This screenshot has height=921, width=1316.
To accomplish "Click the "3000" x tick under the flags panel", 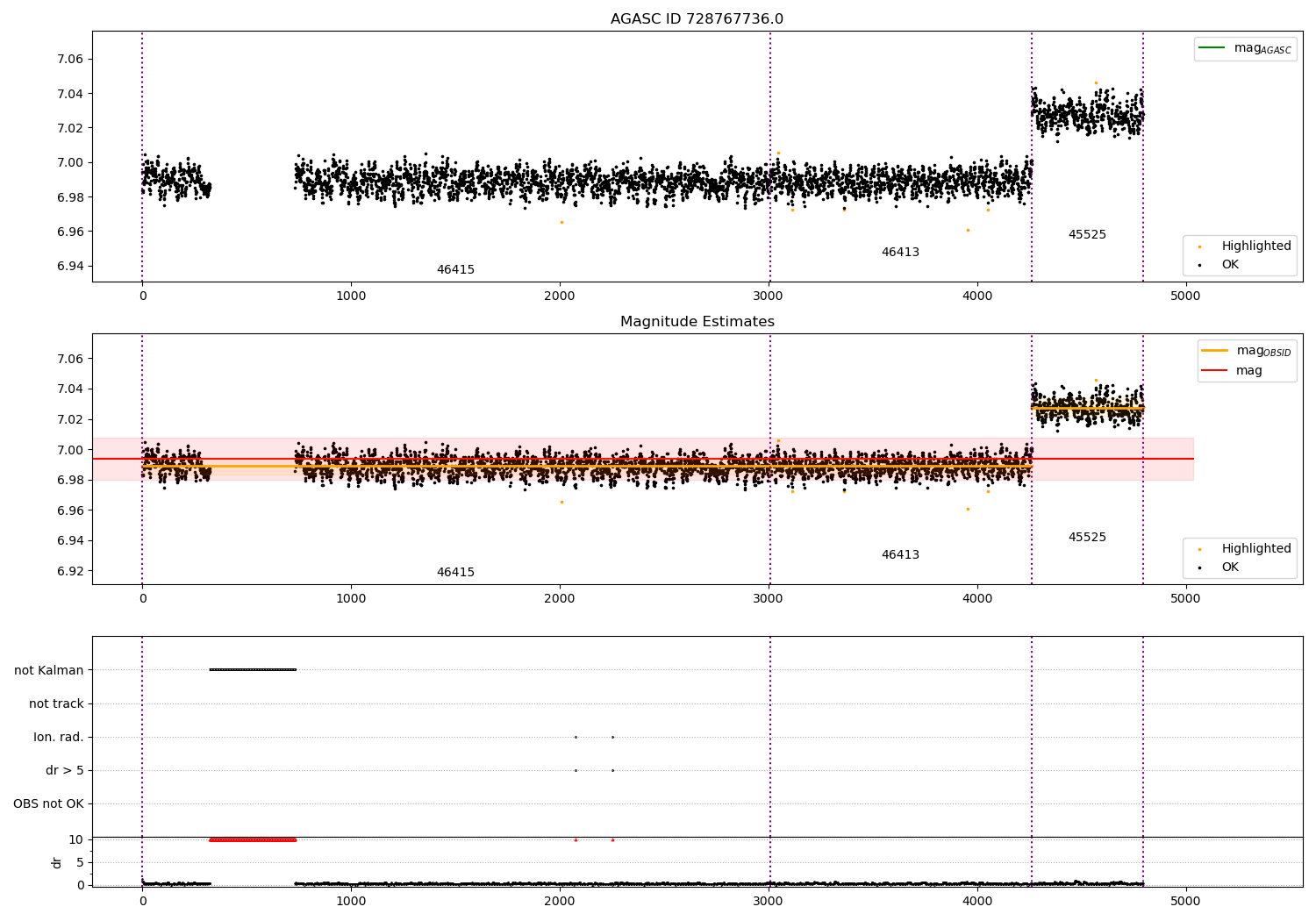I will [769, 901].
